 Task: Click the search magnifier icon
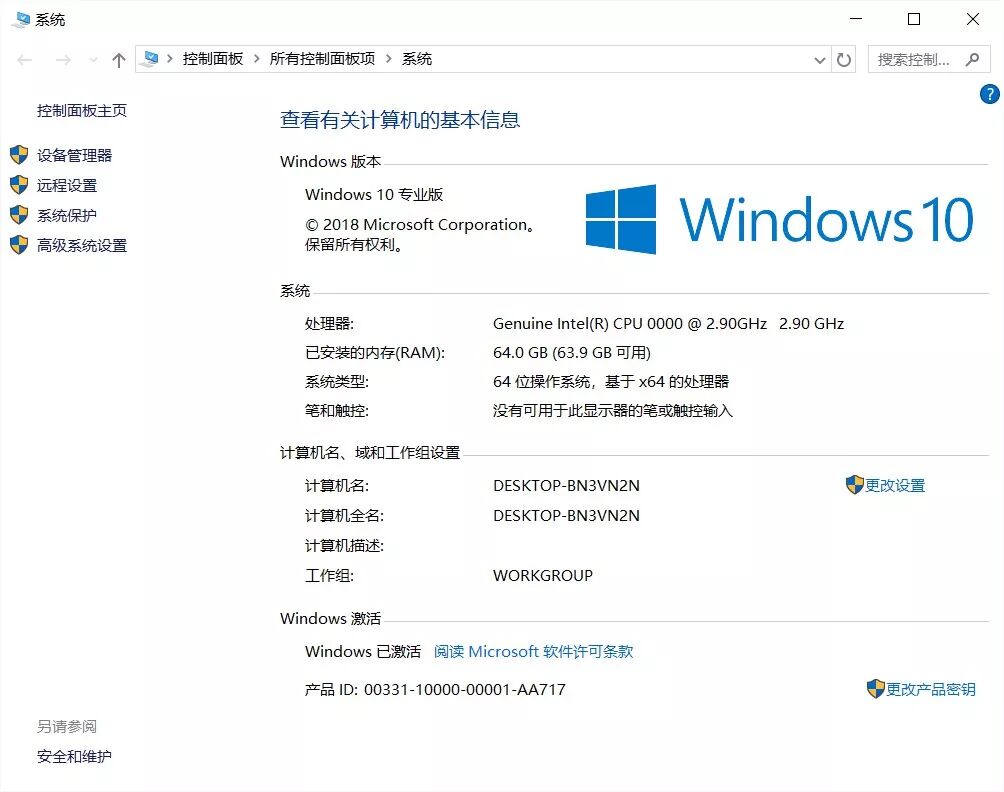(973, 60)
